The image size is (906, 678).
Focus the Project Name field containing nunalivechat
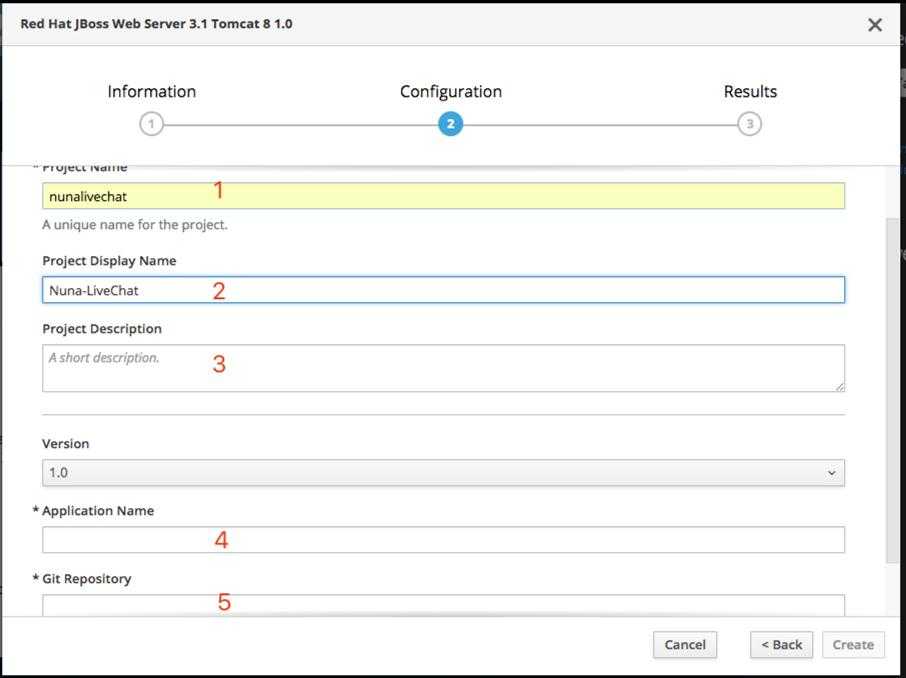tap(443, 196)
